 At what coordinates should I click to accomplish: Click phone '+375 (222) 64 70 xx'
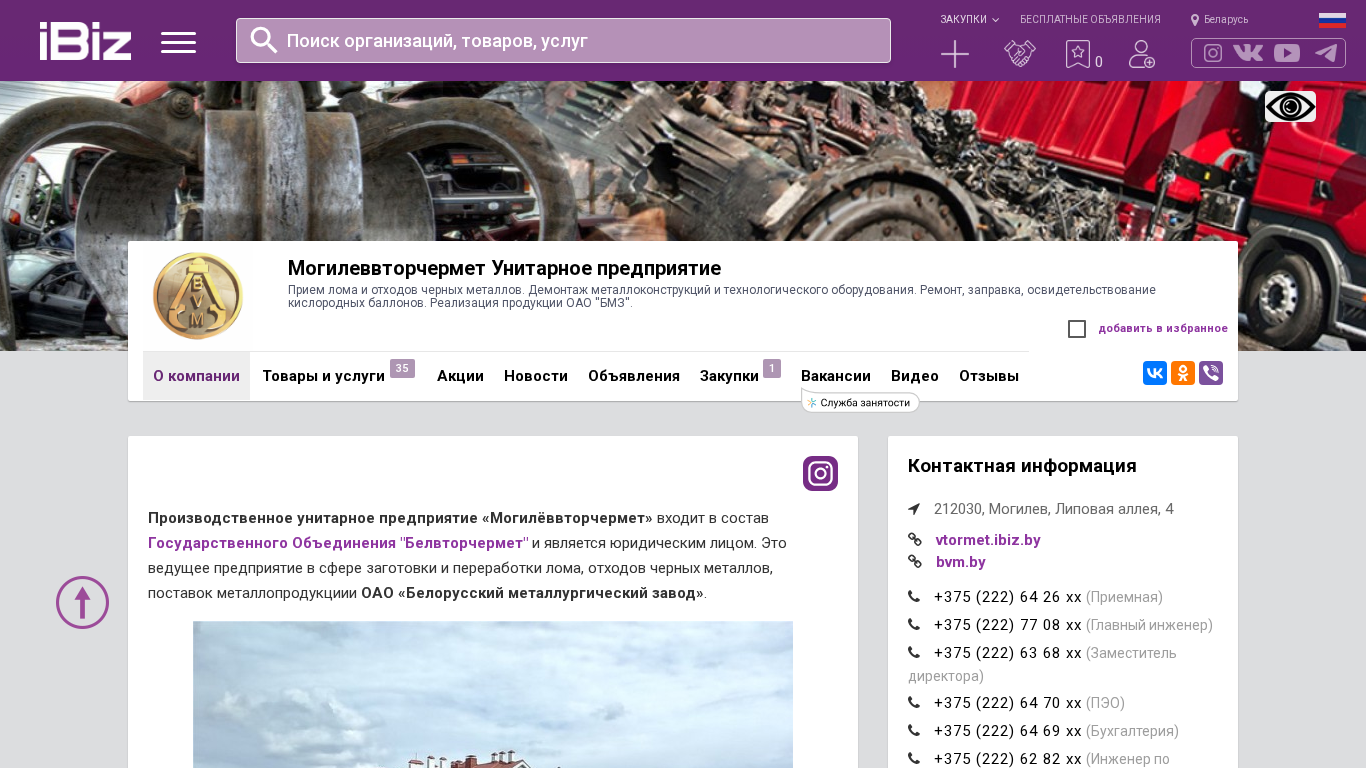coord(1008,703)
